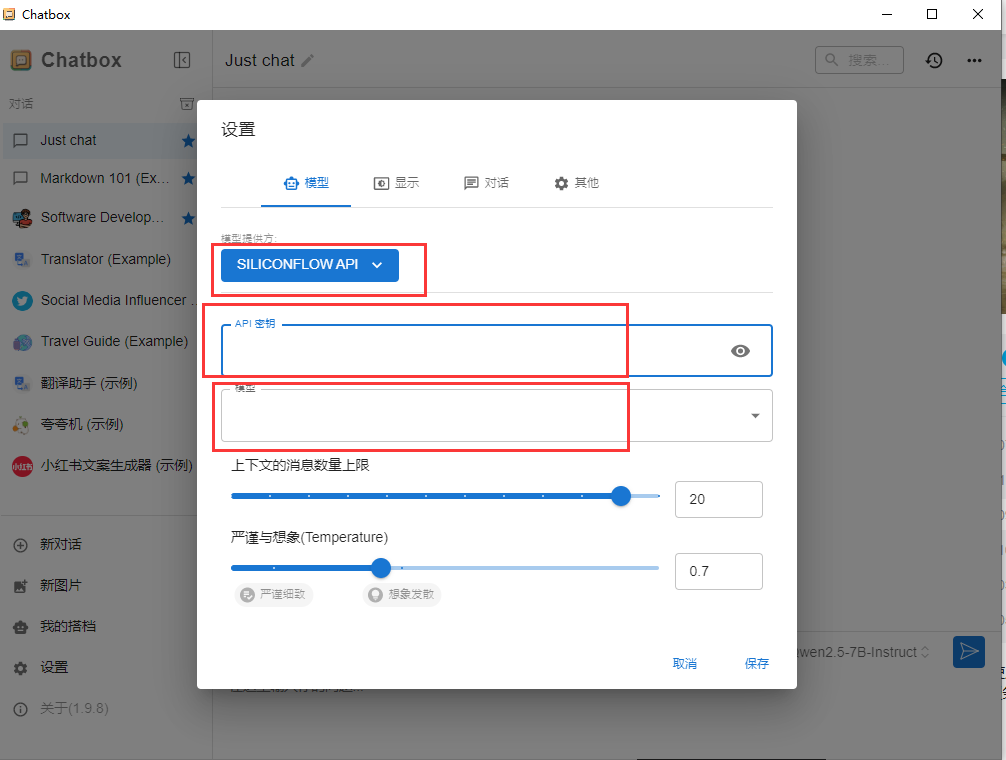Click 保存 to save settings
Viewport: 1006px width, 760px height.
(x=756, y=664)
